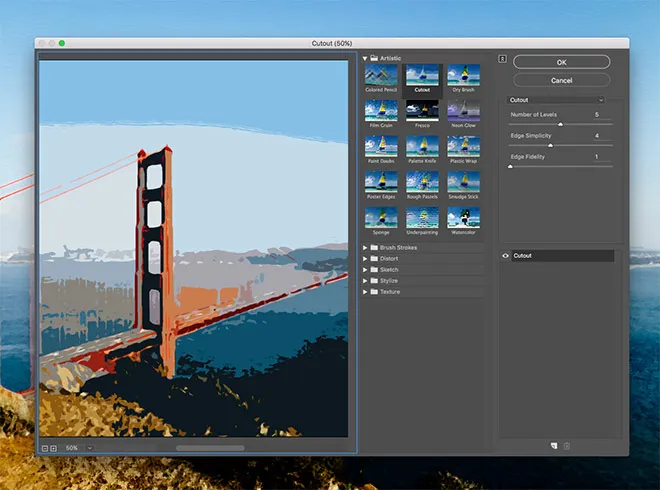Viewport: 660px width, 490px height.
Task: Click OK to apply the filter
Action: point(561,62)
